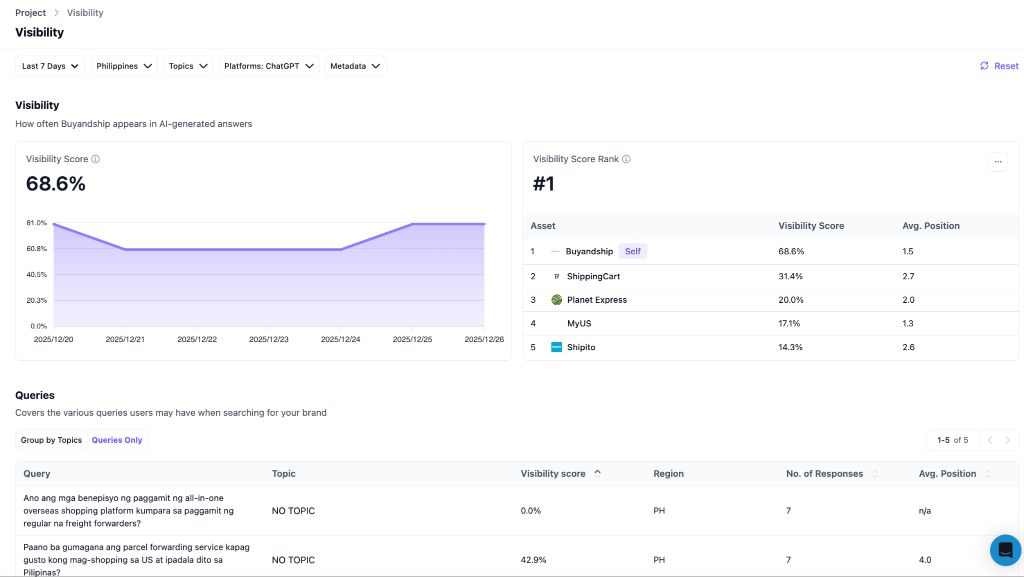Screen dimensions: 1024x577
Task: Expand the Metadata filter dropdown
Action: point(355,66)
